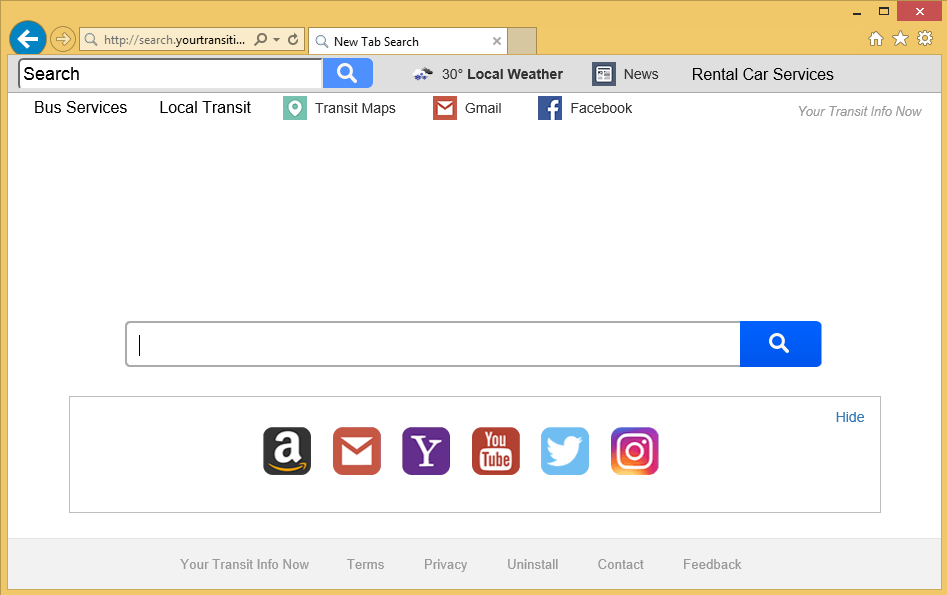Screen dimensions: 947x595
Task: Open a new blank tab button
Action: (522, 41)
